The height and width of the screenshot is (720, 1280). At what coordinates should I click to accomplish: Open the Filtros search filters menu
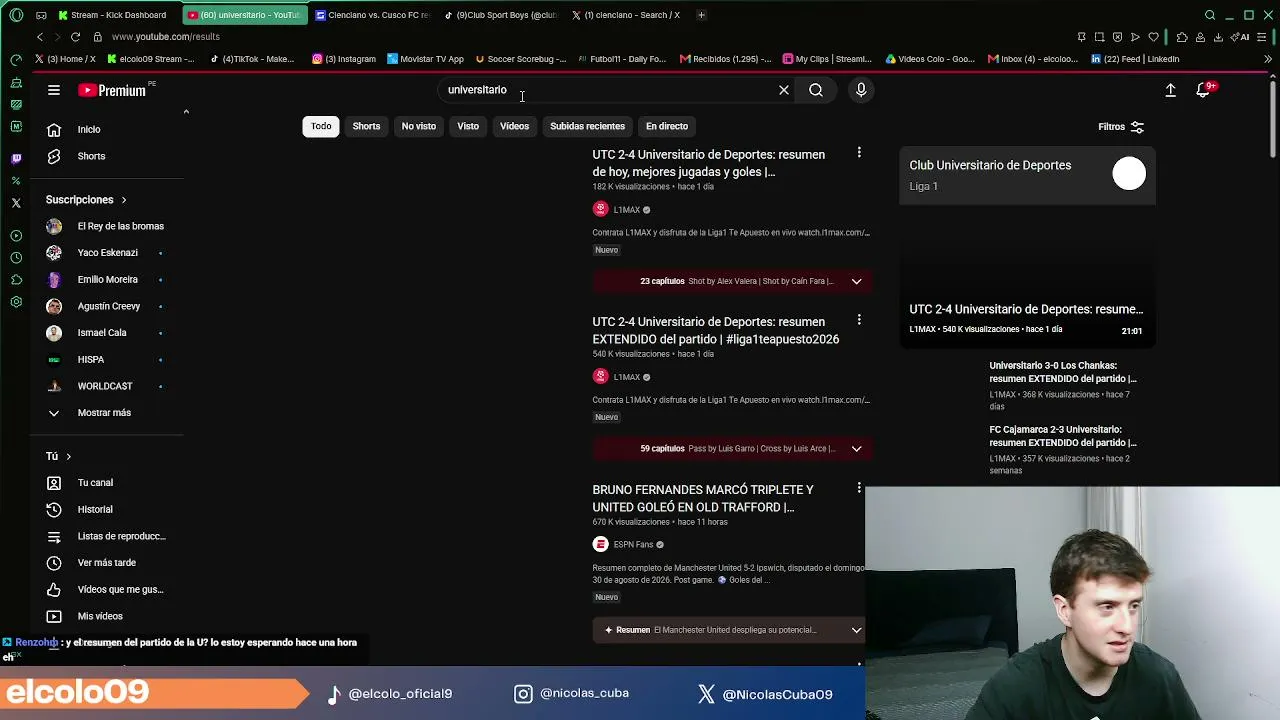tap(1121, 127)
